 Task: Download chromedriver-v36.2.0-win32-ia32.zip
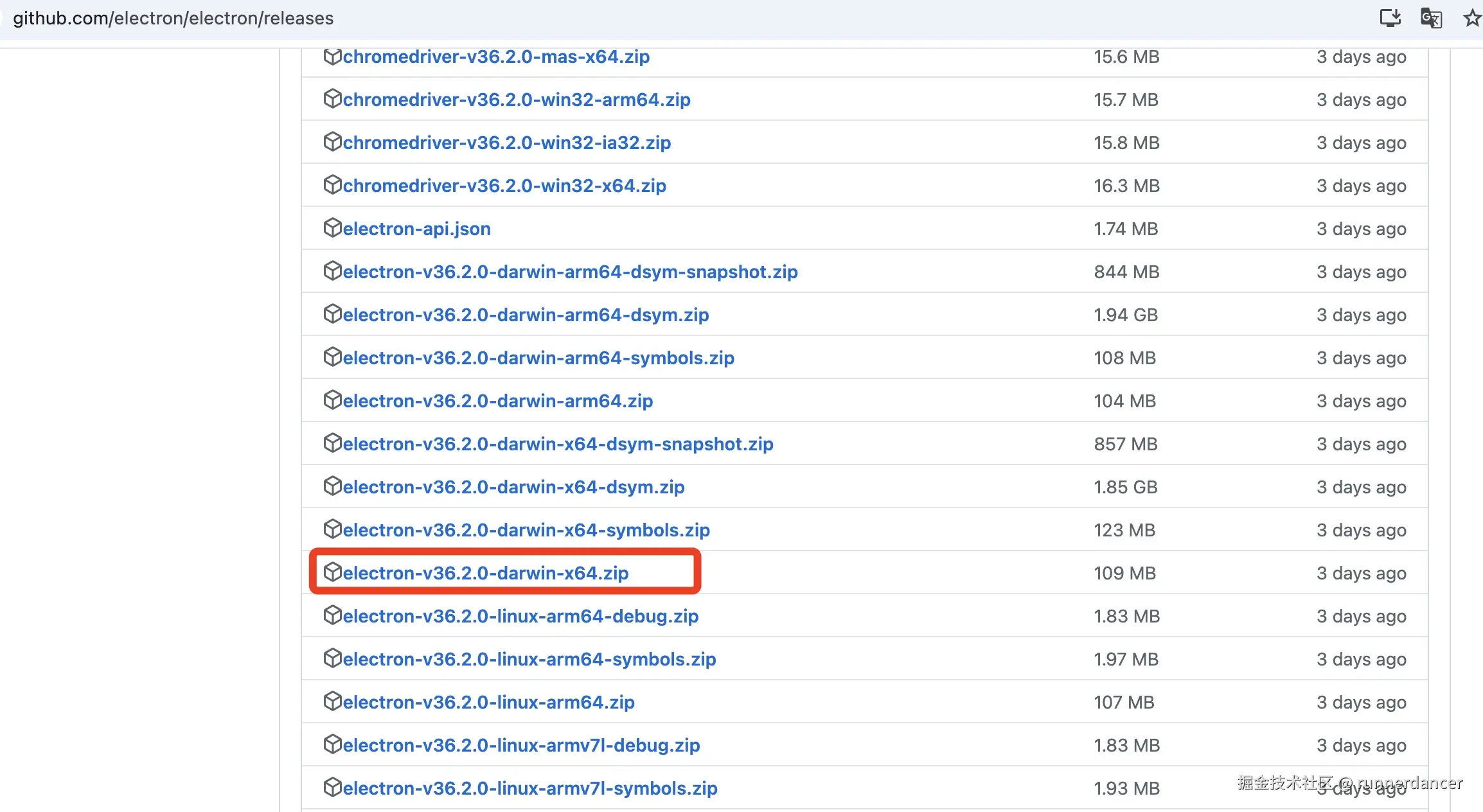[507, 143]
